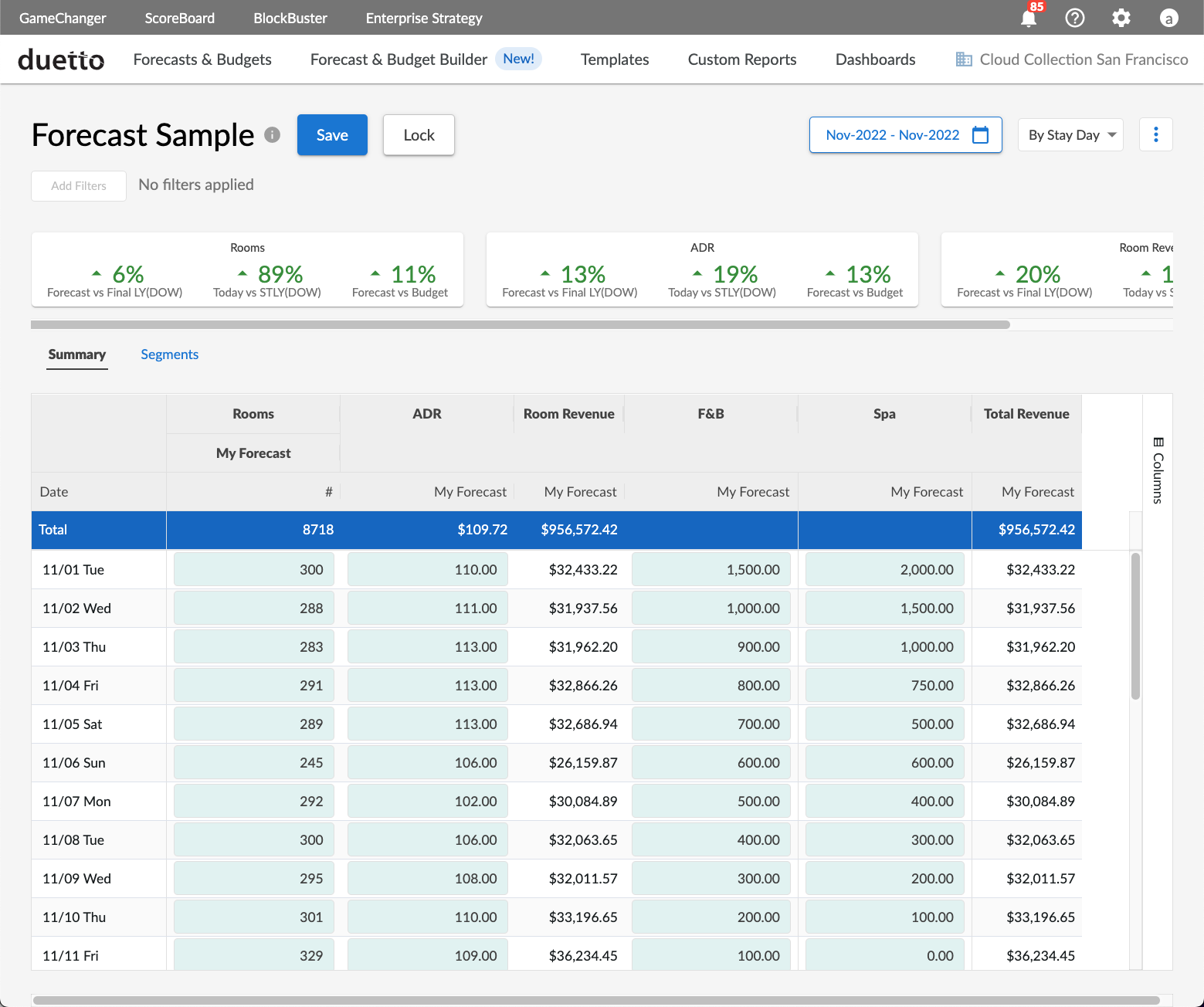The width and height of the screenshot is (1204, 1007).
Task: Open the Columns side panel
Action: pos(1157,471)
